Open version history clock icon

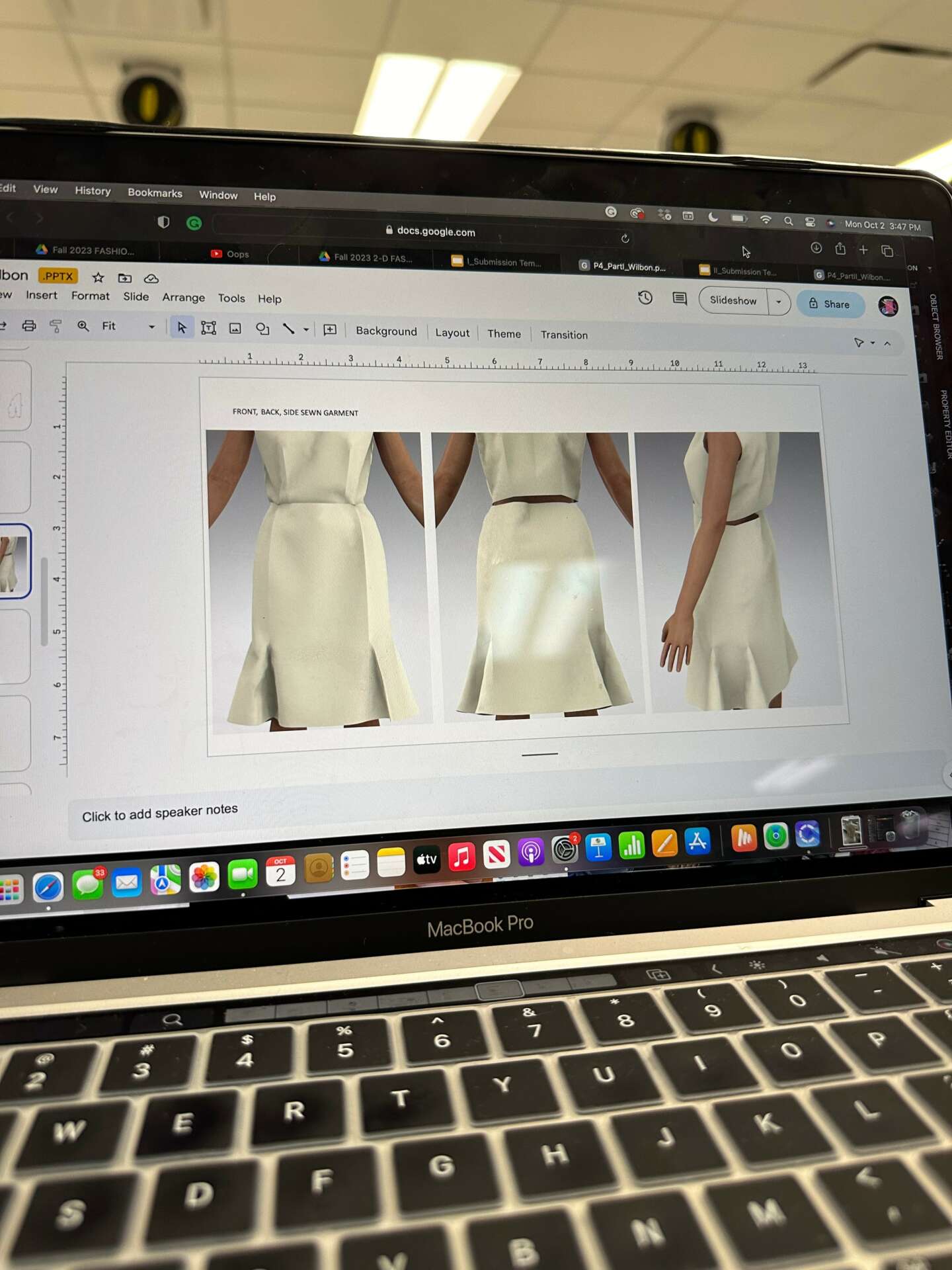[x=645, y=298]
